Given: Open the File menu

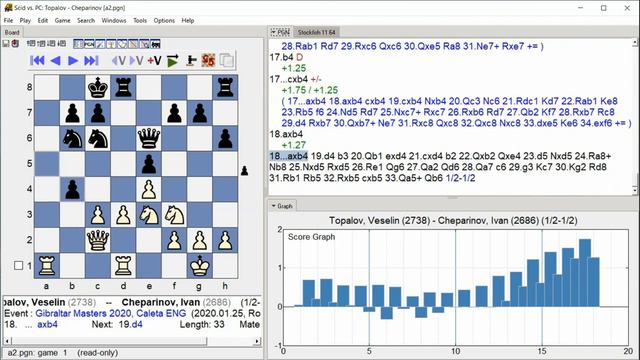Looking at the screenshot, I should [x=8, y=20].
